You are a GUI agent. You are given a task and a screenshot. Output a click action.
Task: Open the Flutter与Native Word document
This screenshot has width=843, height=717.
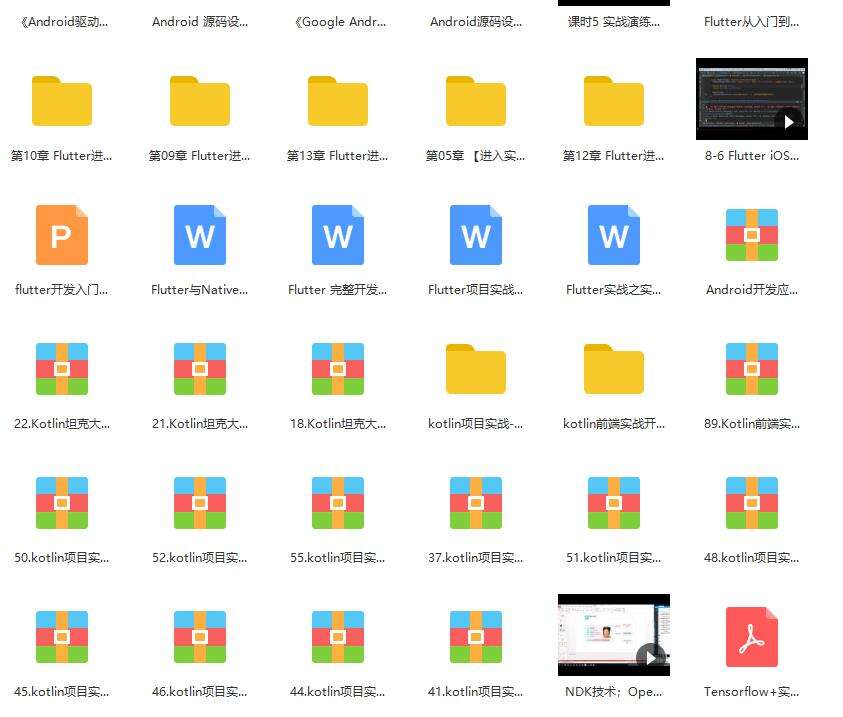tap(199, 235)
